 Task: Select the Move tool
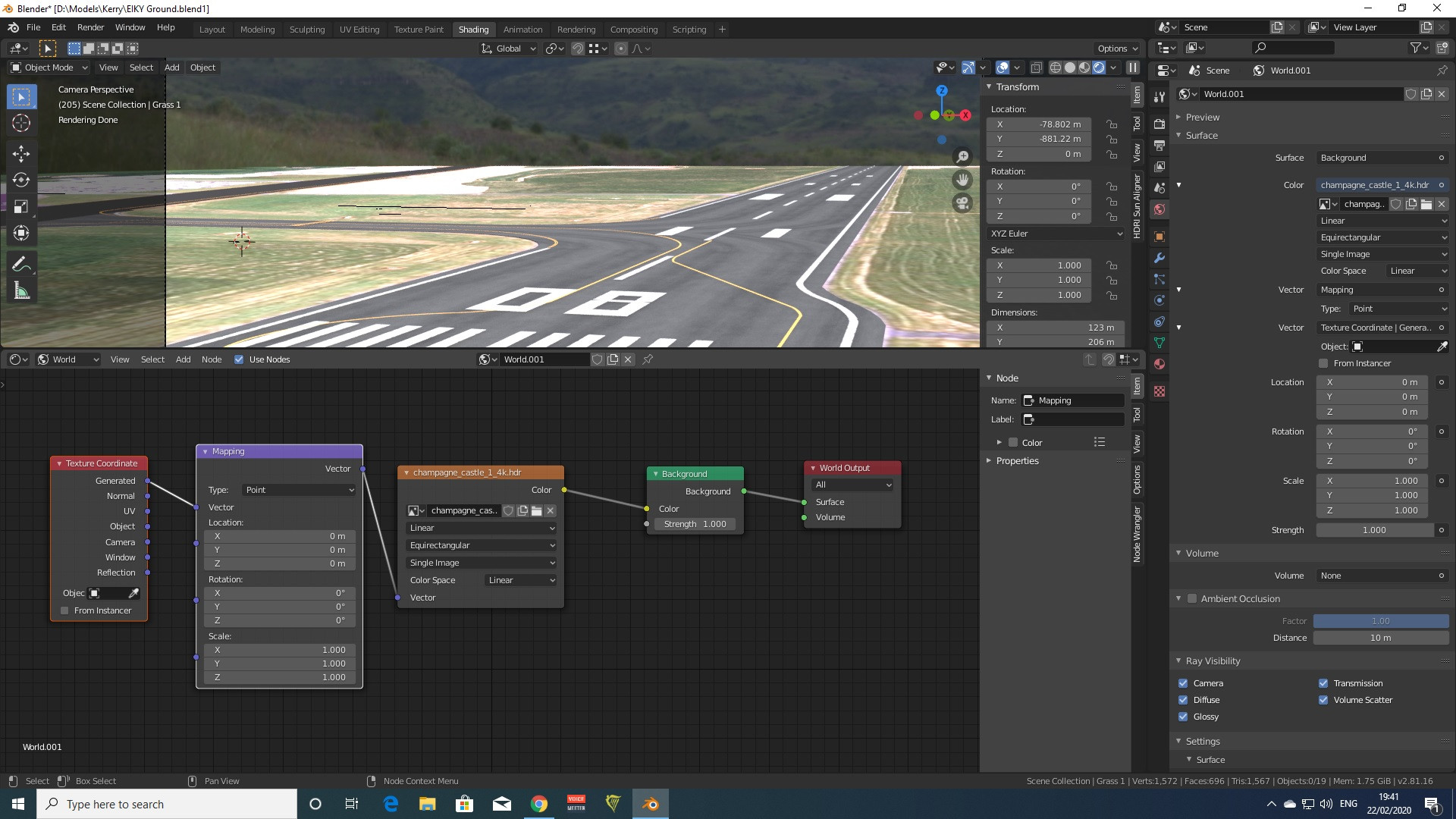point(21,154)
